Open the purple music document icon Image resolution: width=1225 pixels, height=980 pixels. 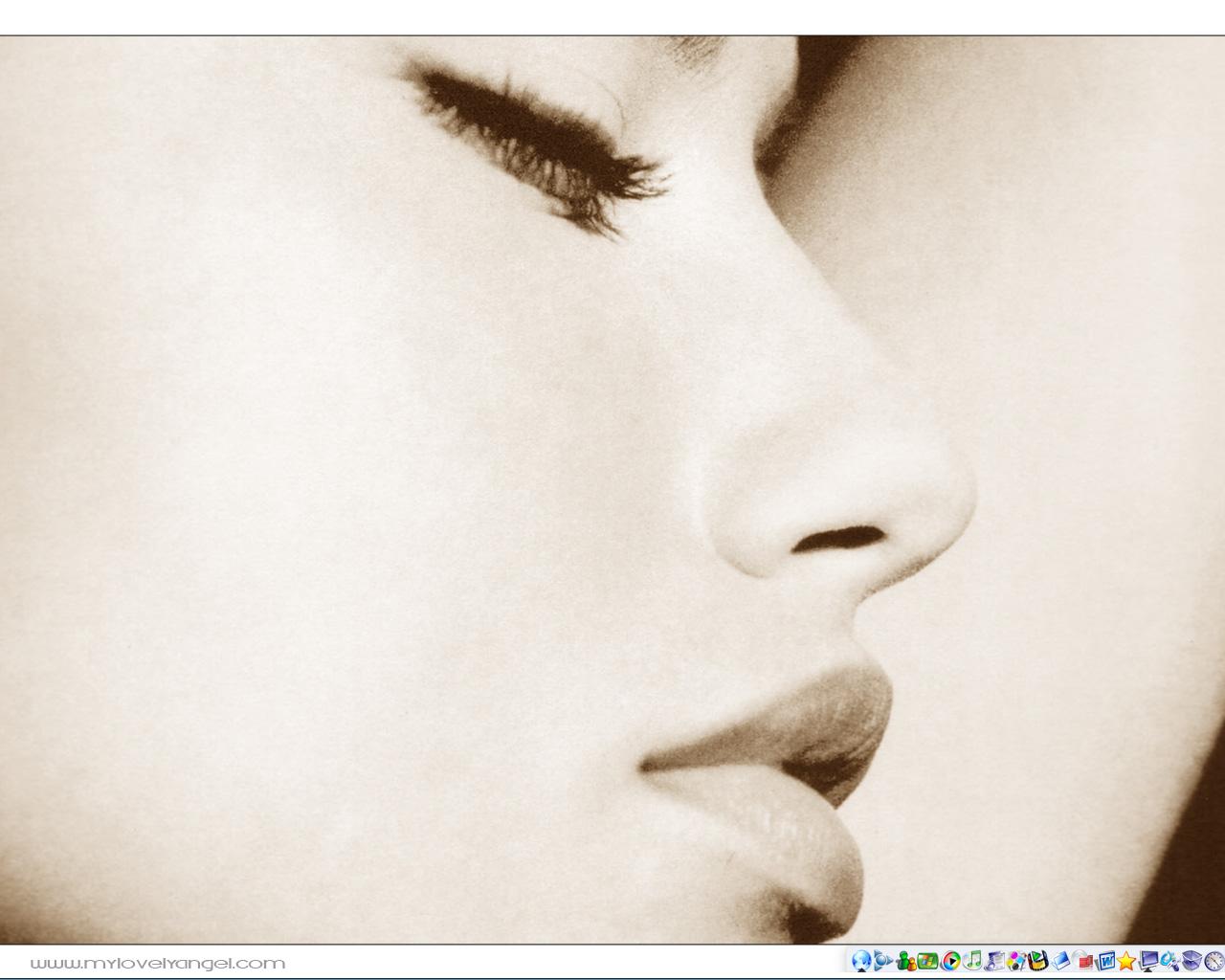click(x=994, y=961)
